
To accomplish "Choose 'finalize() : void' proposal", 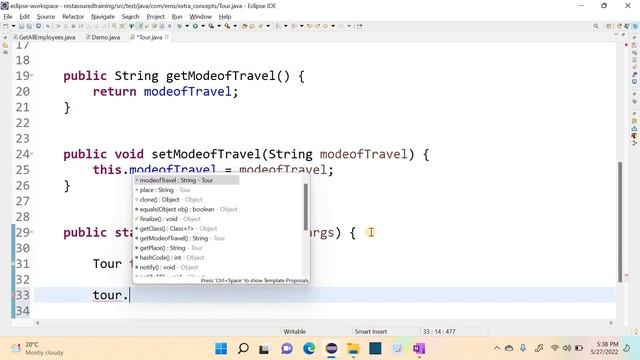I will 167,219.
